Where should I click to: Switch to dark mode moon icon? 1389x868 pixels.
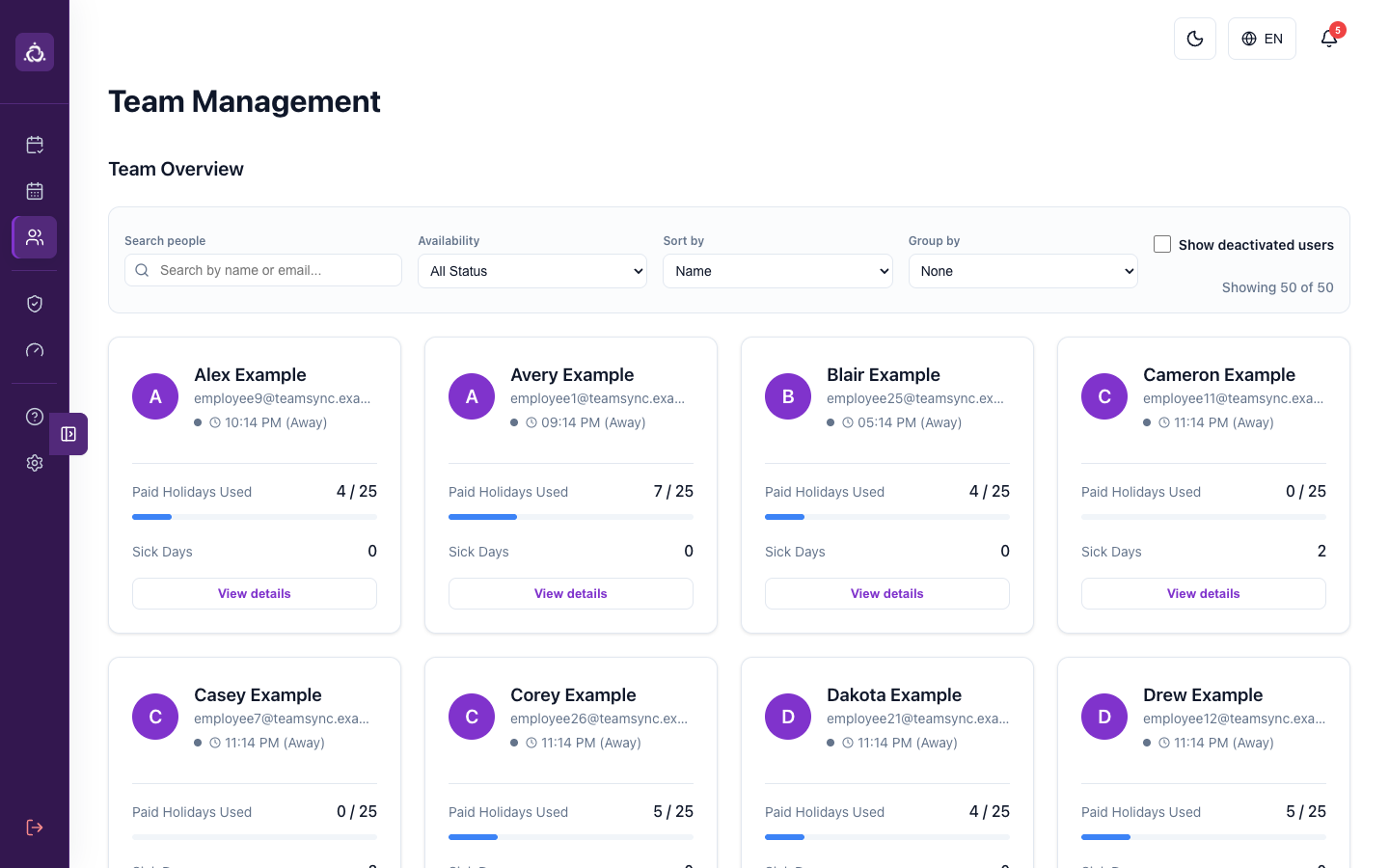click(1195, 39)
